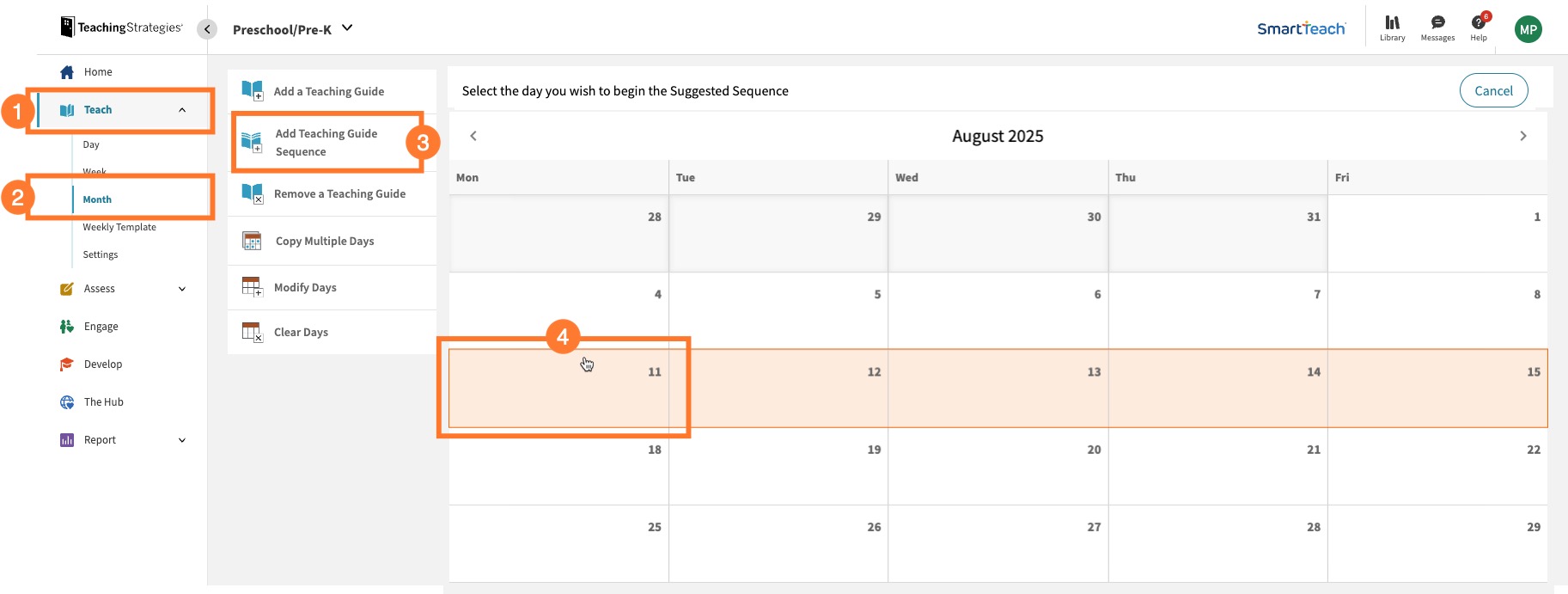Screen dimensions: 1568x594
Task: Open Copy Multiple Days
Action: click(x=325, y=241)
